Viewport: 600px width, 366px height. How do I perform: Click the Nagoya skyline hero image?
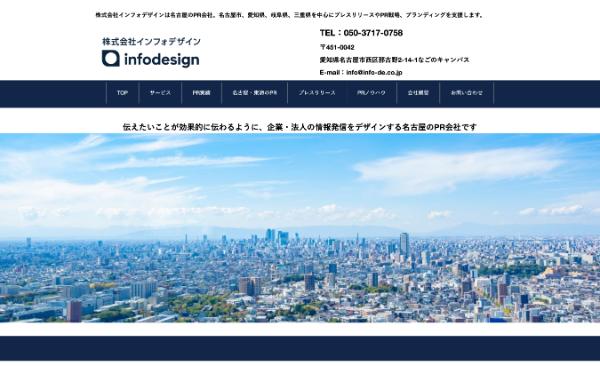point(300,228)
